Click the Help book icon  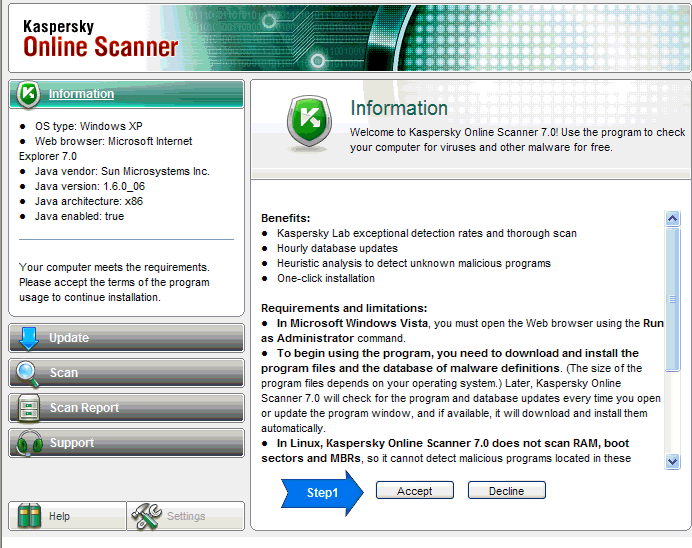pyautogui.click(x=31, y=516)
